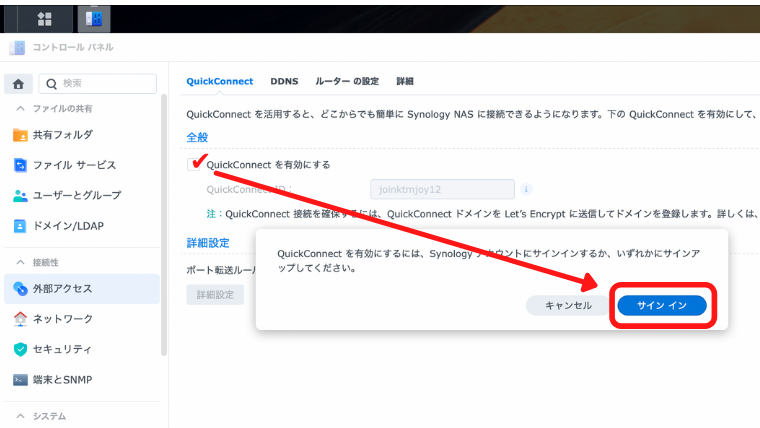Click キャンセル in the dialog

point(568,305)
